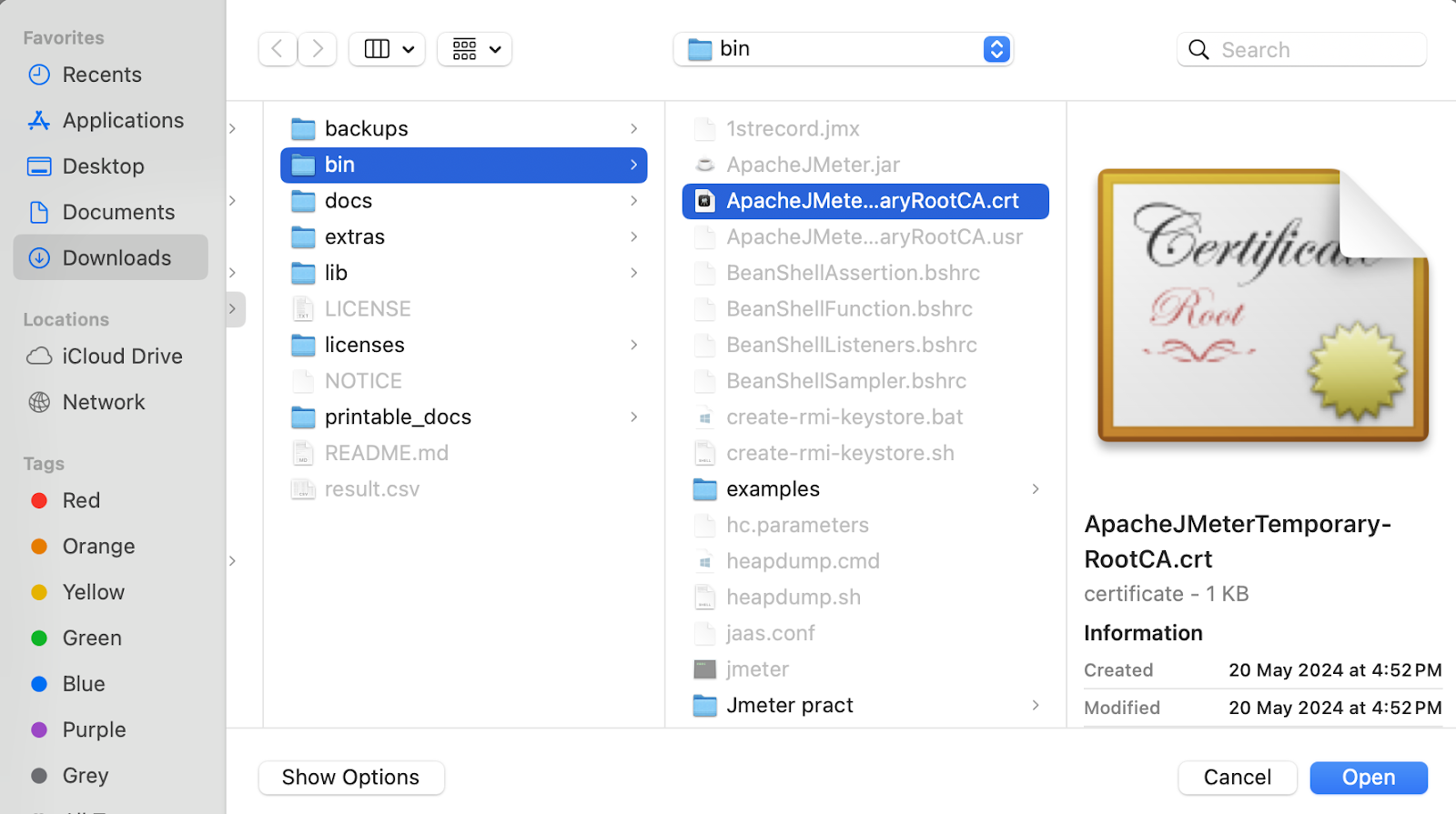Click the Search field
The width and height of the screenshot is (1456, 814).
[x=1301, y=49]
